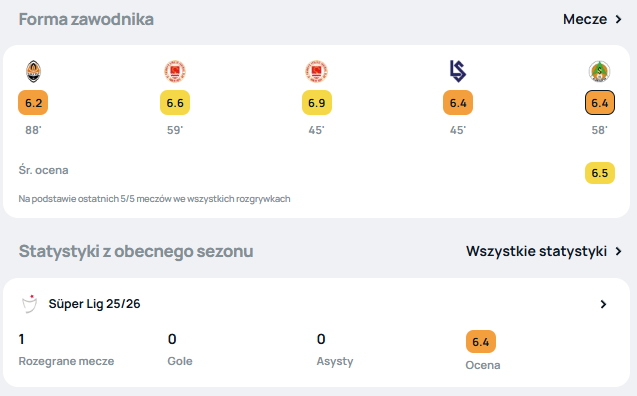Select the red crest above 6.9 rating
This screenshot has height=396, width=637.
[x=316, y=71]
